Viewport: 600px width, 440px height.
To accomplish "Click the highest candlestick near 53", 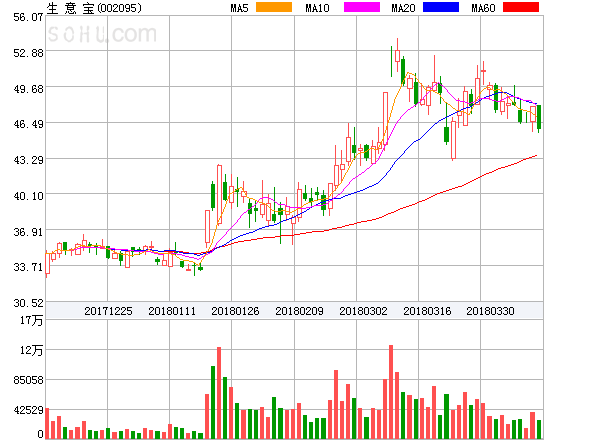I will tap(397, 55).
